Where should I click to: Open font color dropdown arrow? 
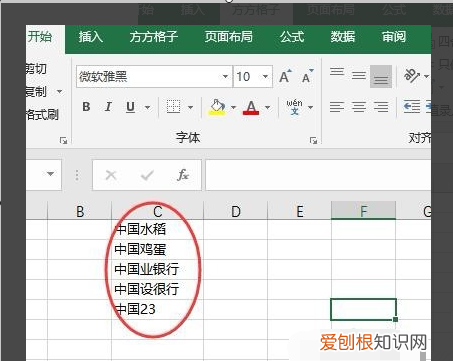[x=267, y=107]
